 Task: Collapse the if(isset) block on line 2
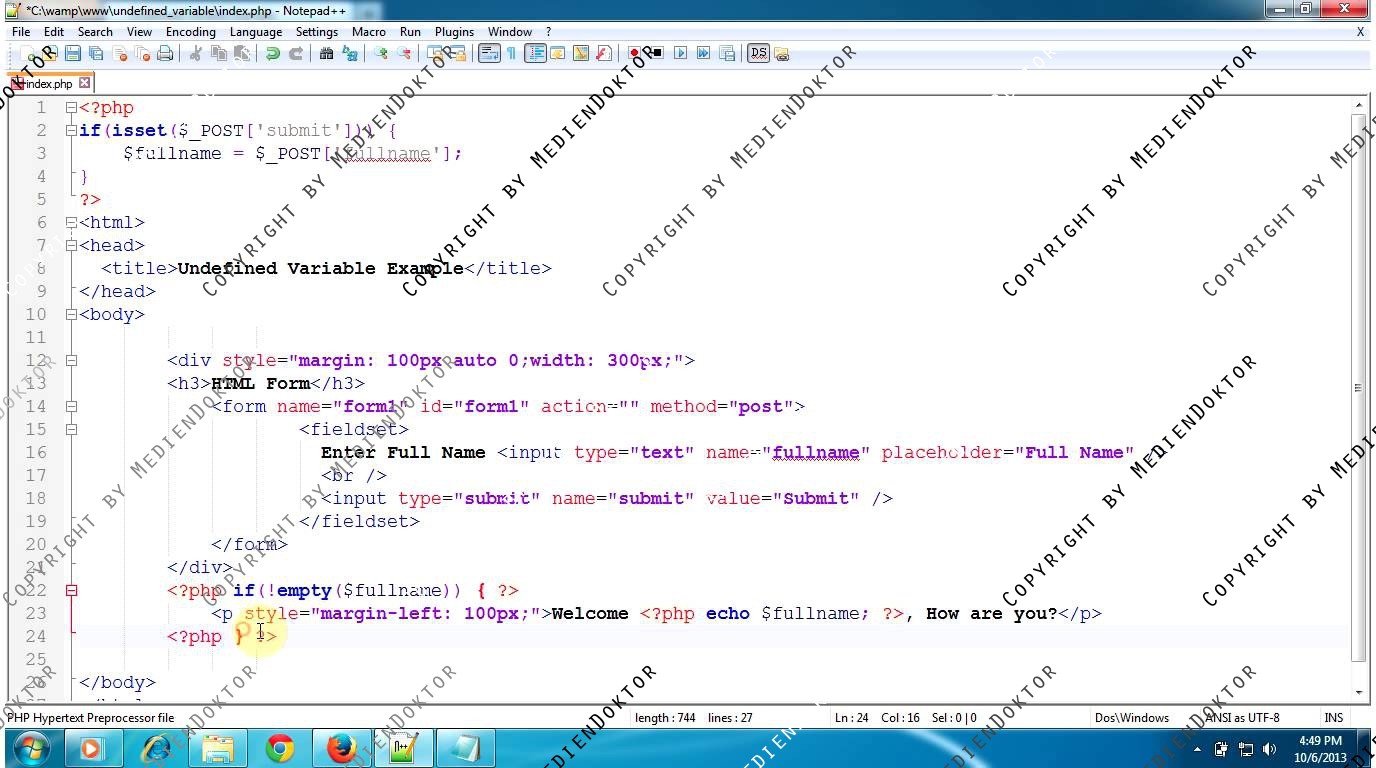point(71,130)
